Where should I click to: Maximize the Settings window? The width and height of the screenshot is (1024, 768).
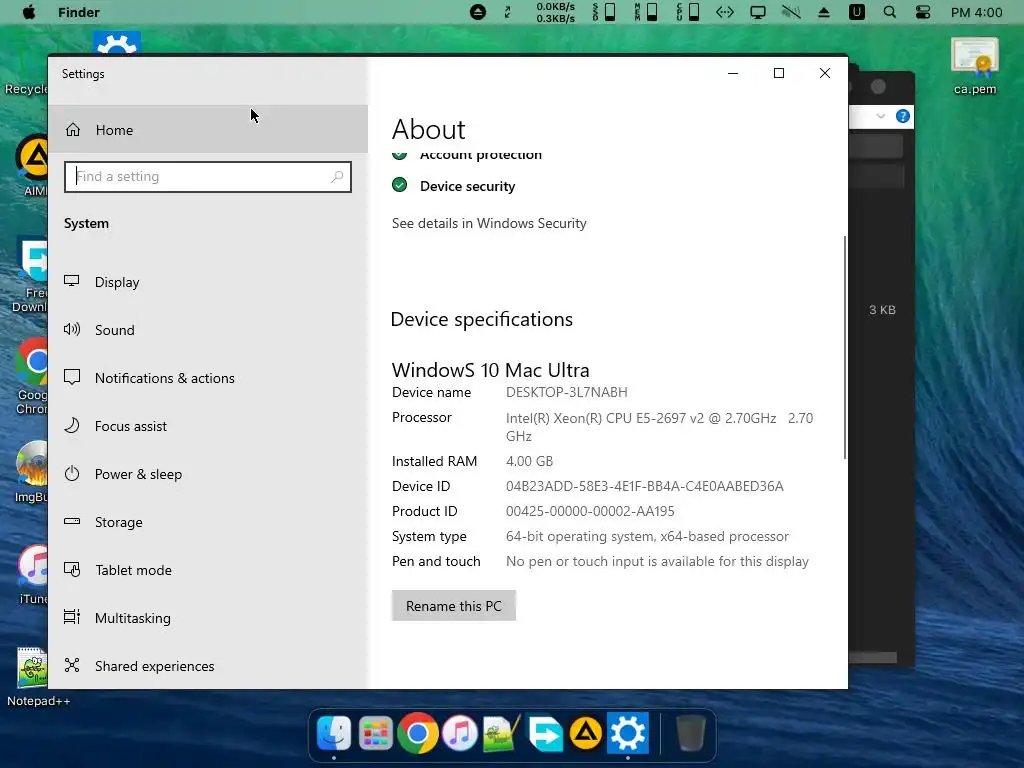(x=778, y=73)
